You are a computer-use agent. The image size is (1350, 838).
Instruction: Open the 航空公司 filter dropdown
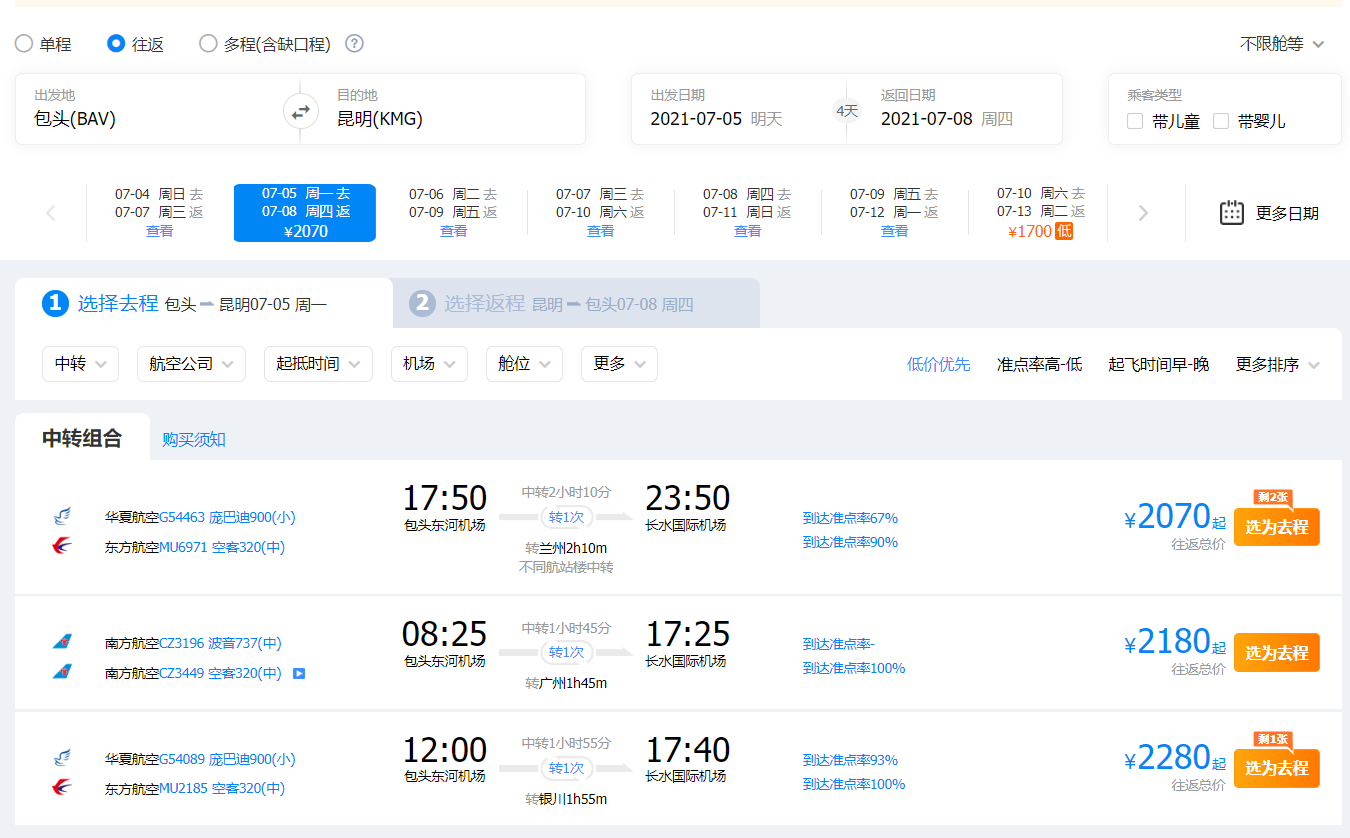click(190, 364)
